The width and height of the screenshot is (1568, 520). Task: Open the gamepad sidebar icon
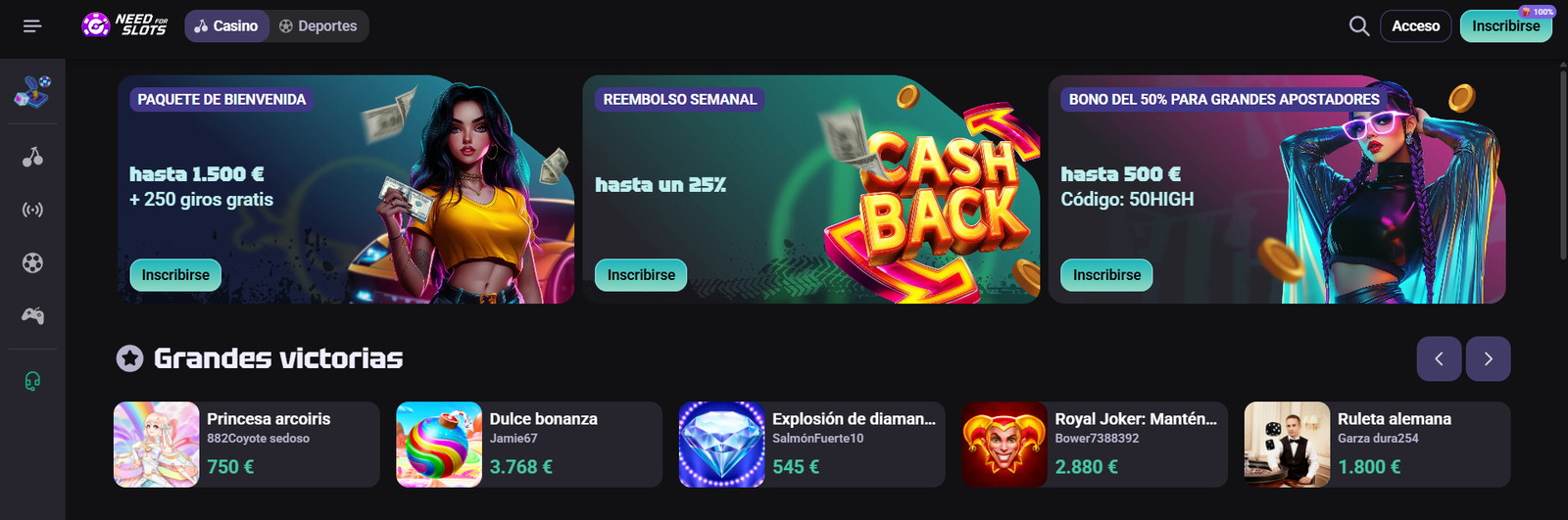pos(32,315)
